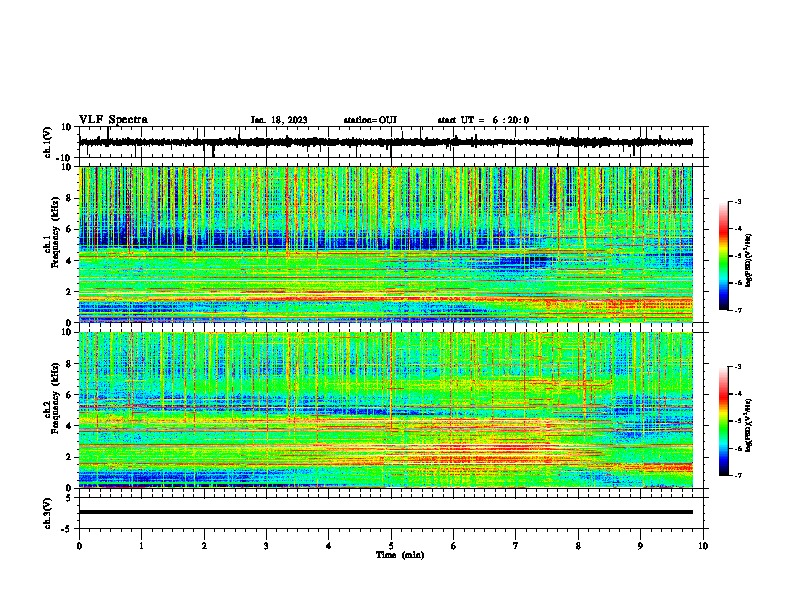Click the "VLF Spectra" plot title
Viewport: 792px width, 612px height.
[113, 120]
